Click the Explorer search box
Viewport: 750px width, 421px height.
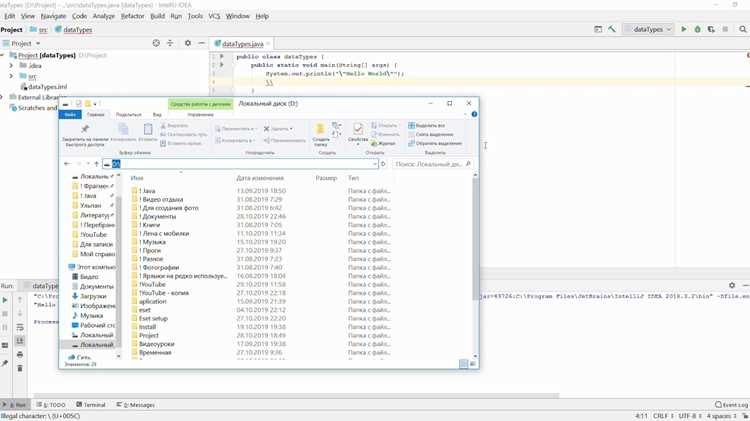pyautogui.click(x=433, y=164)
